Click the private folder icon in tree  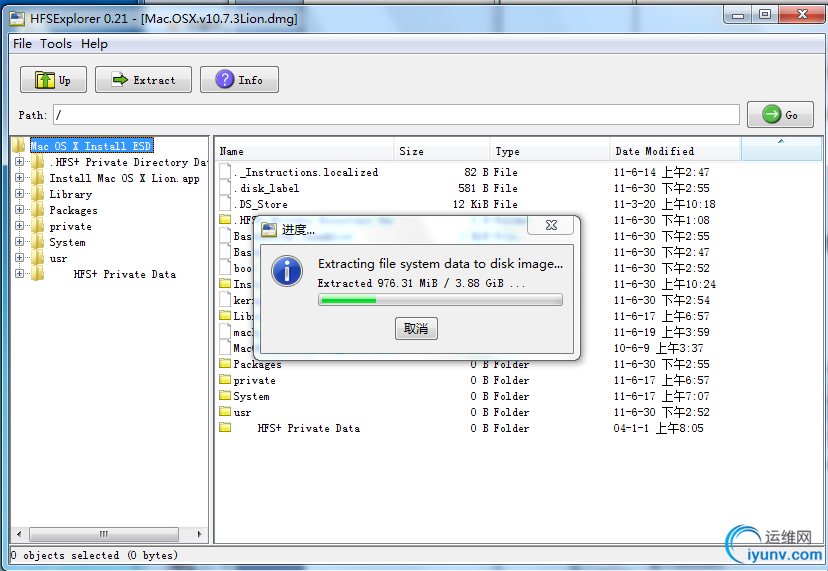click(x=37, y=226)
